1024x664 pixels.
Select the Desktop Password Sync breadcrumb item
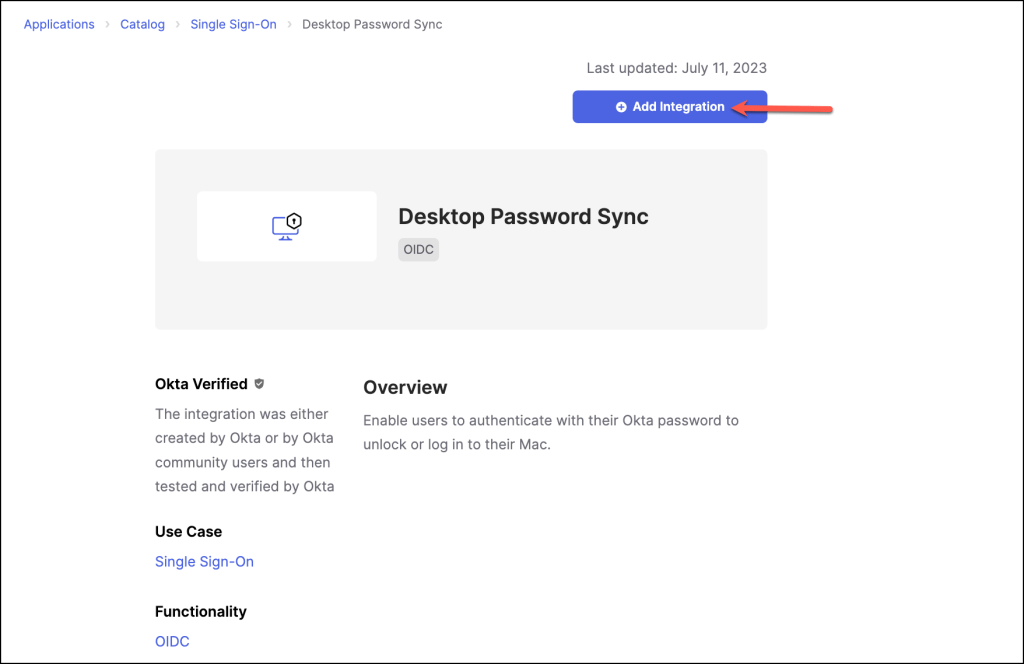click(x=372, y=25)
